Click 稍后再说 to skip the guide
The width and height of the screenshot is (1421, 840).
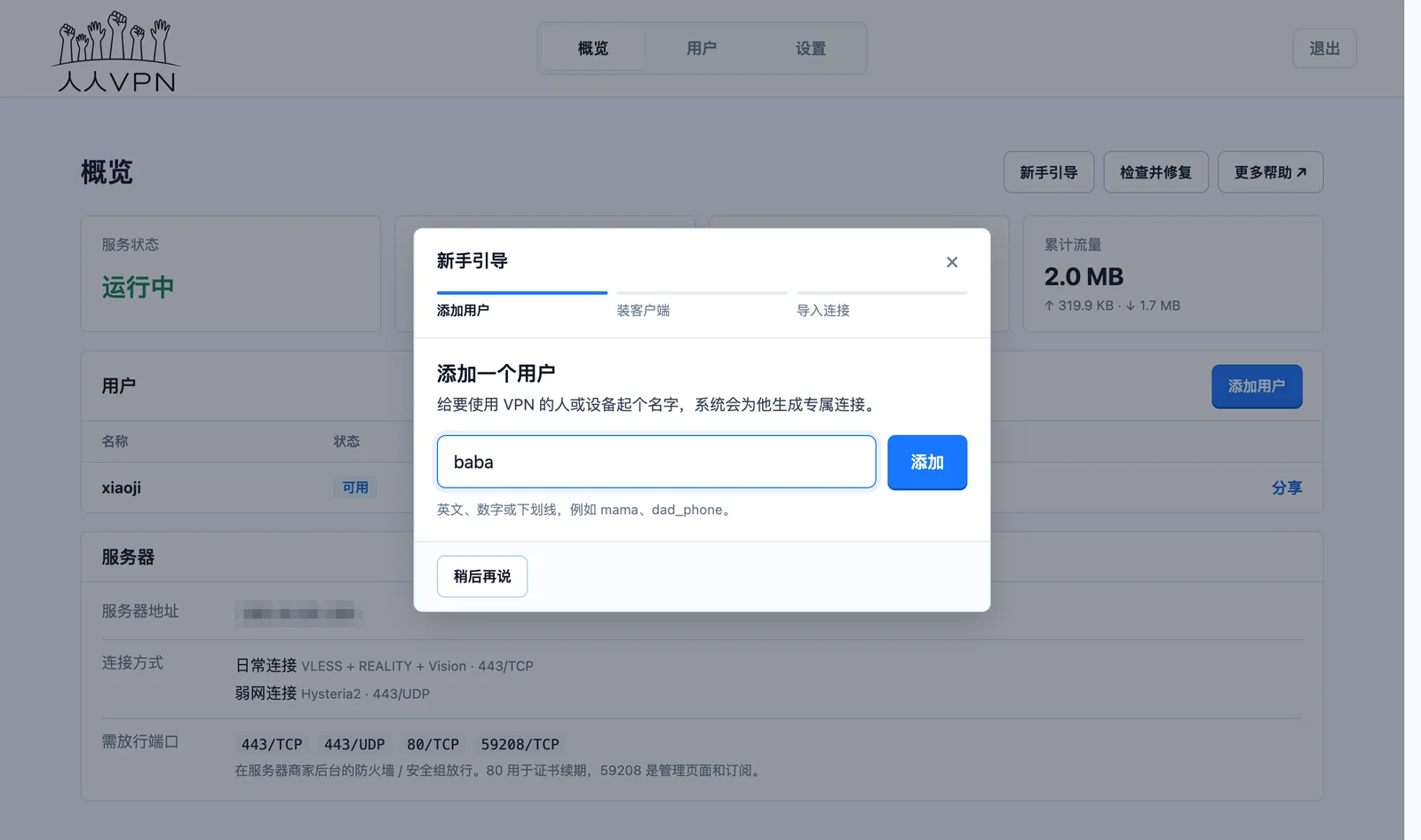click(482, 576)
